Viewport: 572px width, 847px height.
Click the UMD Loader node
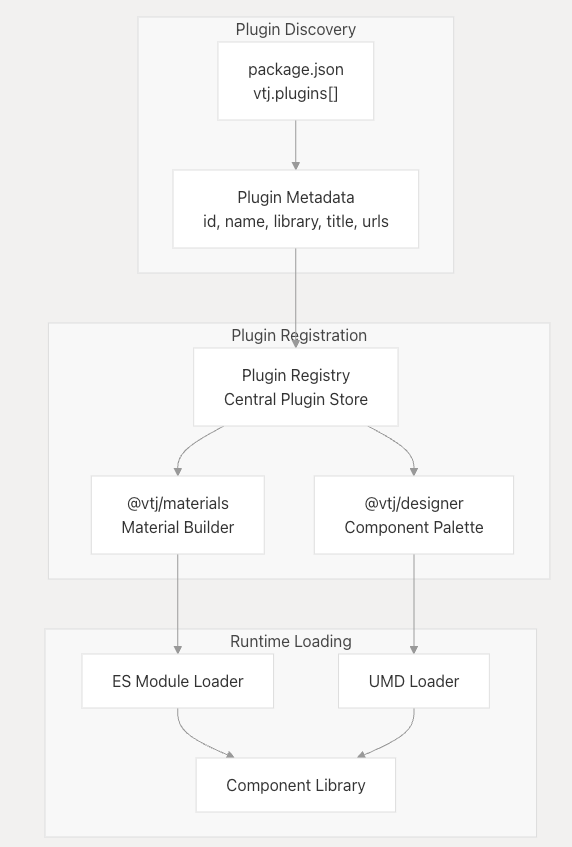tap(414, 681)
